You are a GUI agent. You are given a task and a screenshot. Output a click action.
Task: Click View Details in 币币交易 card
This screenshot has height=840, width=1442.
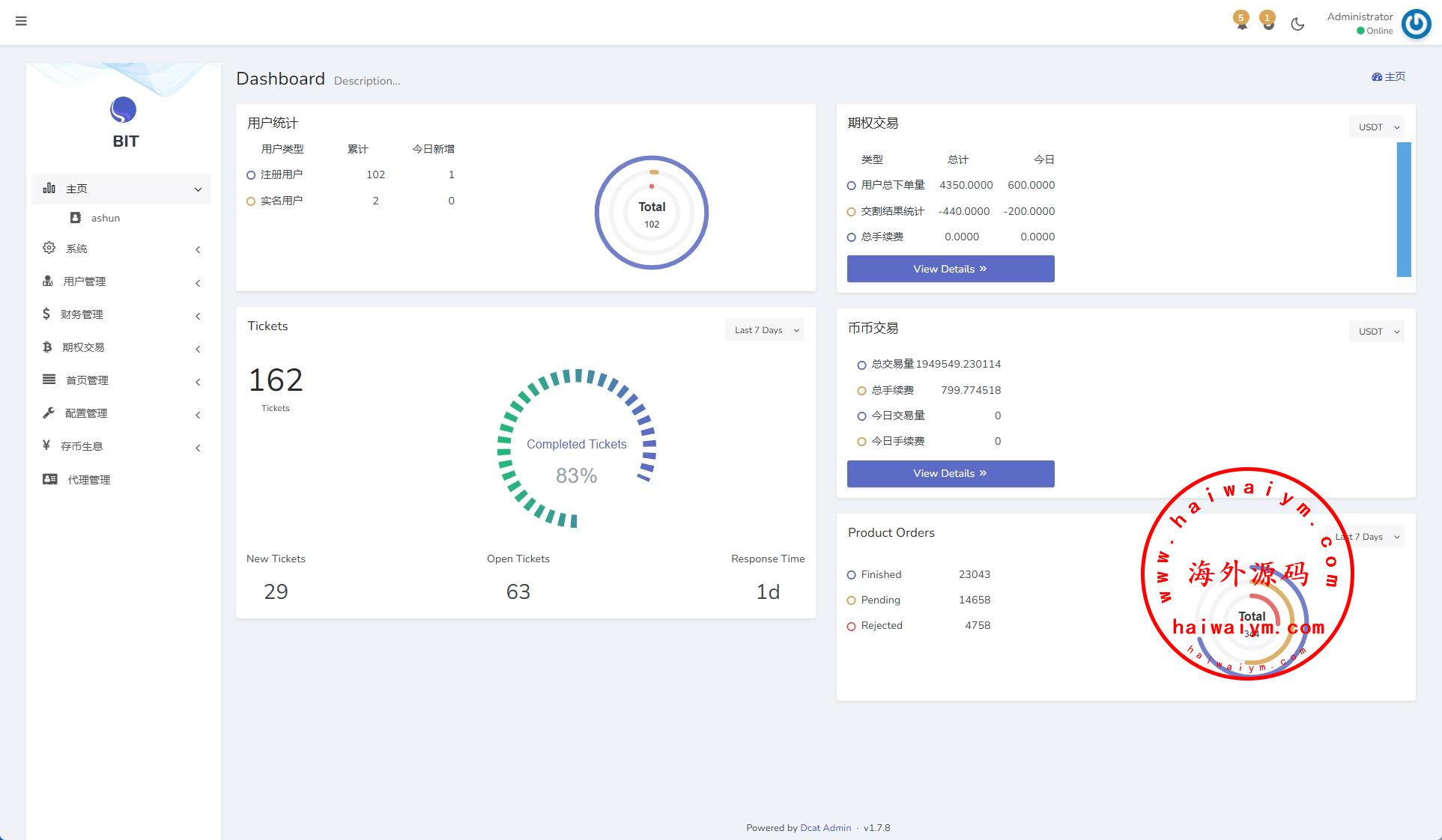(950, 473)
